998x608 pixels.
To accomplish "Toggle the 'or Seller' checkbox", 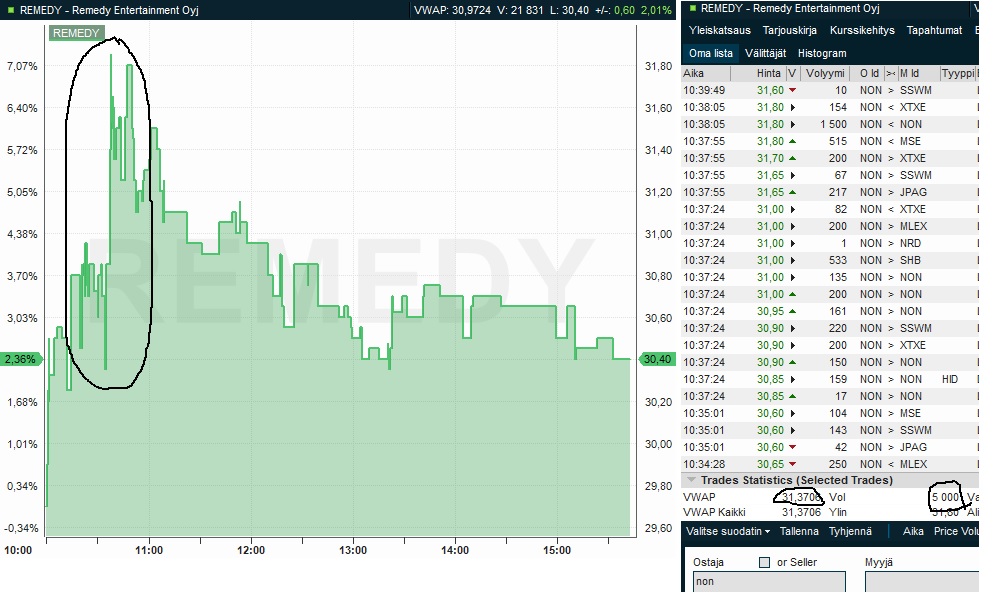I will [x=764, y=562].
